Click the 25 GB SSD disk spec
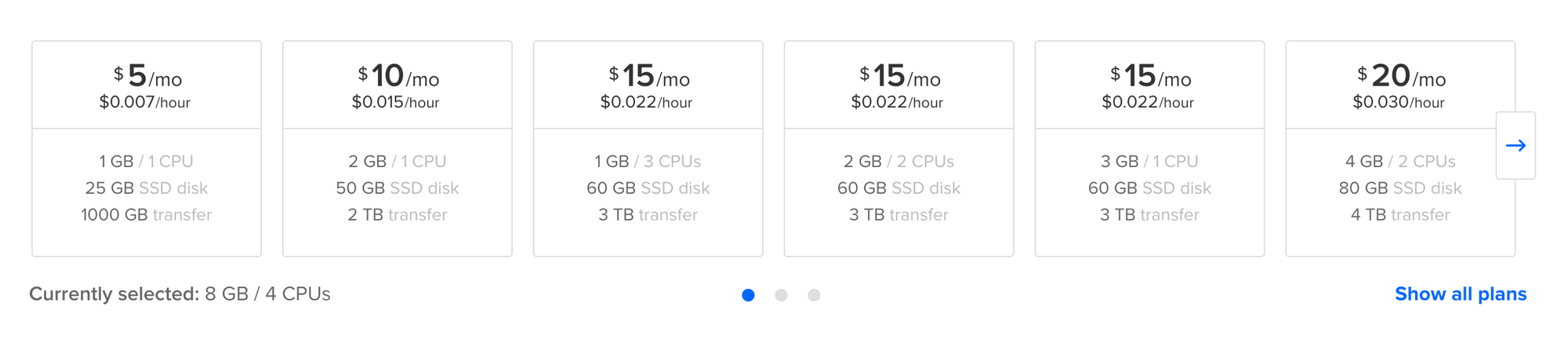 click(147, 188)
